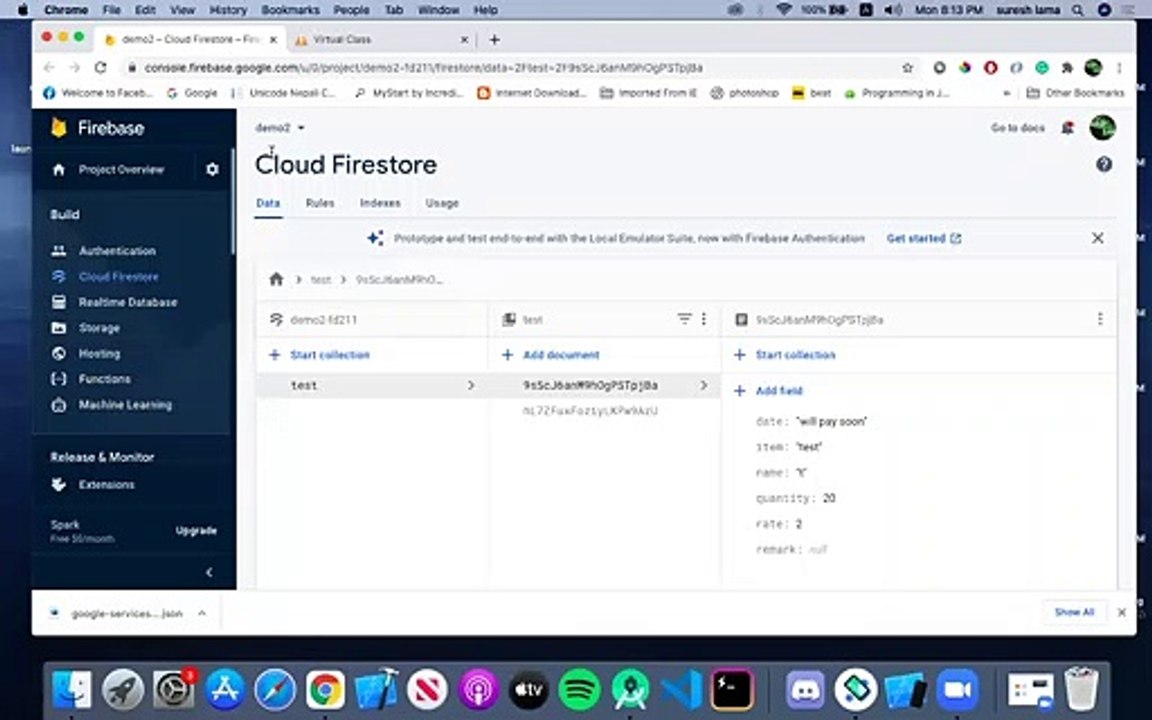Collapse the Firebase sidebar
1152x720 pixels.
click(209, 572)
